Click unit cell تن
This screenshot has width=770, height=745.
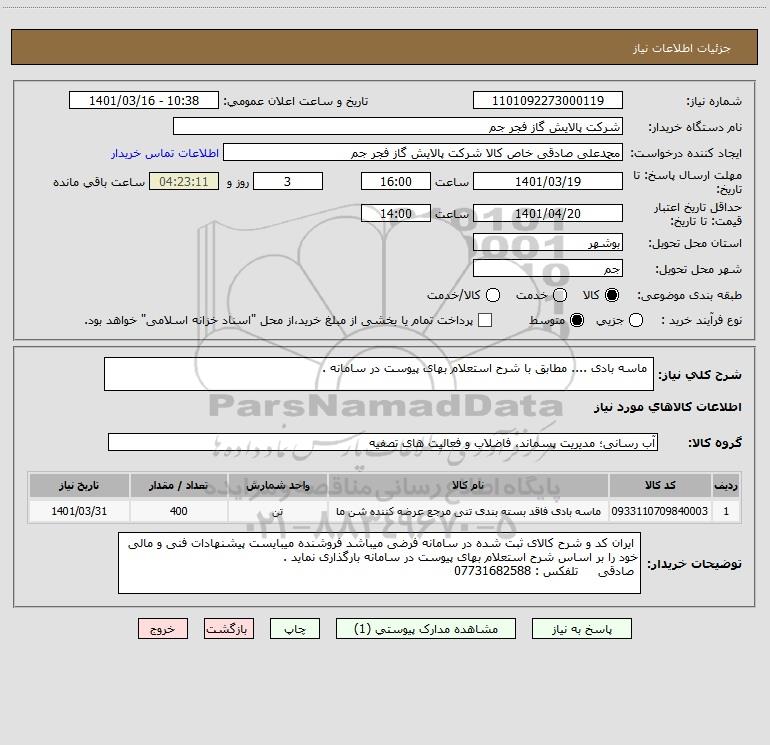[278, 511]
